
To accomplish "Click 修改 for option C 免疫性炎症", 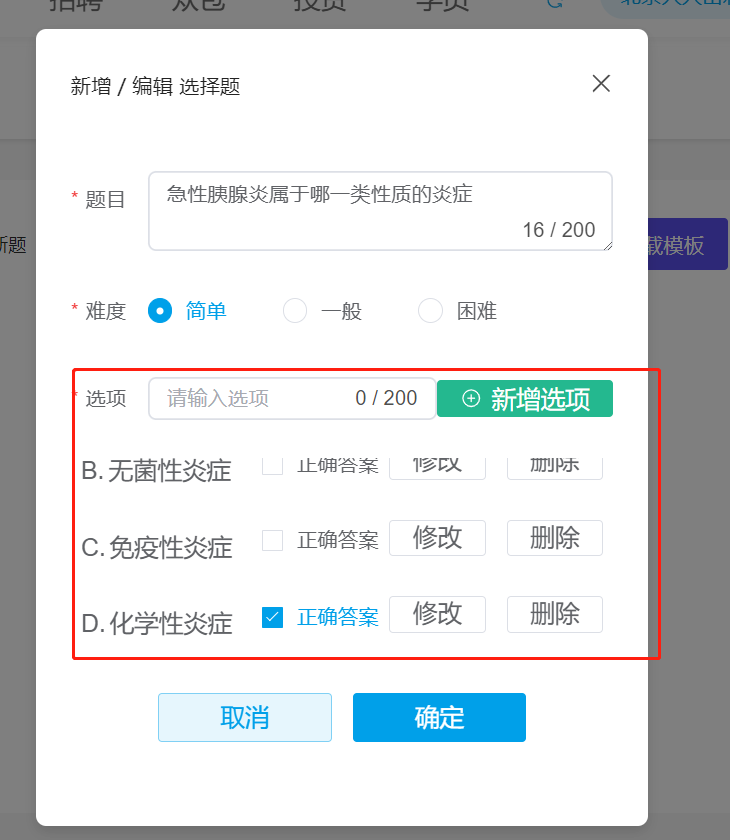I will 437,538.
